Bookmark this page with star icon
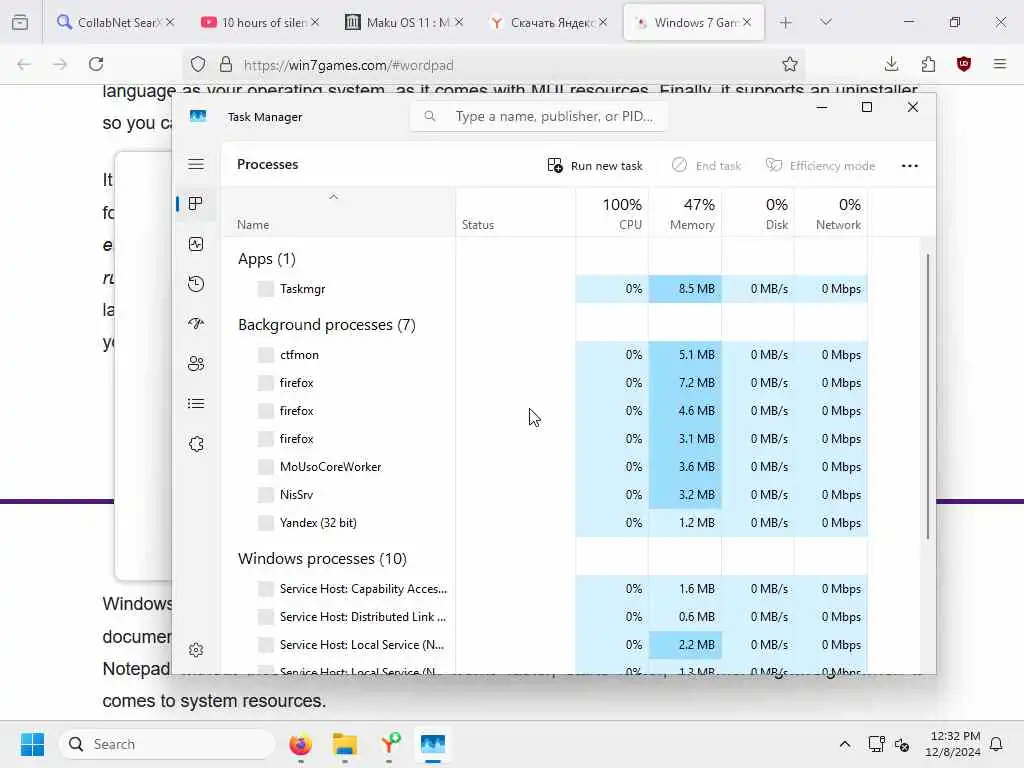The height and width of the screenshot is (768, 1024). point(790,64)
